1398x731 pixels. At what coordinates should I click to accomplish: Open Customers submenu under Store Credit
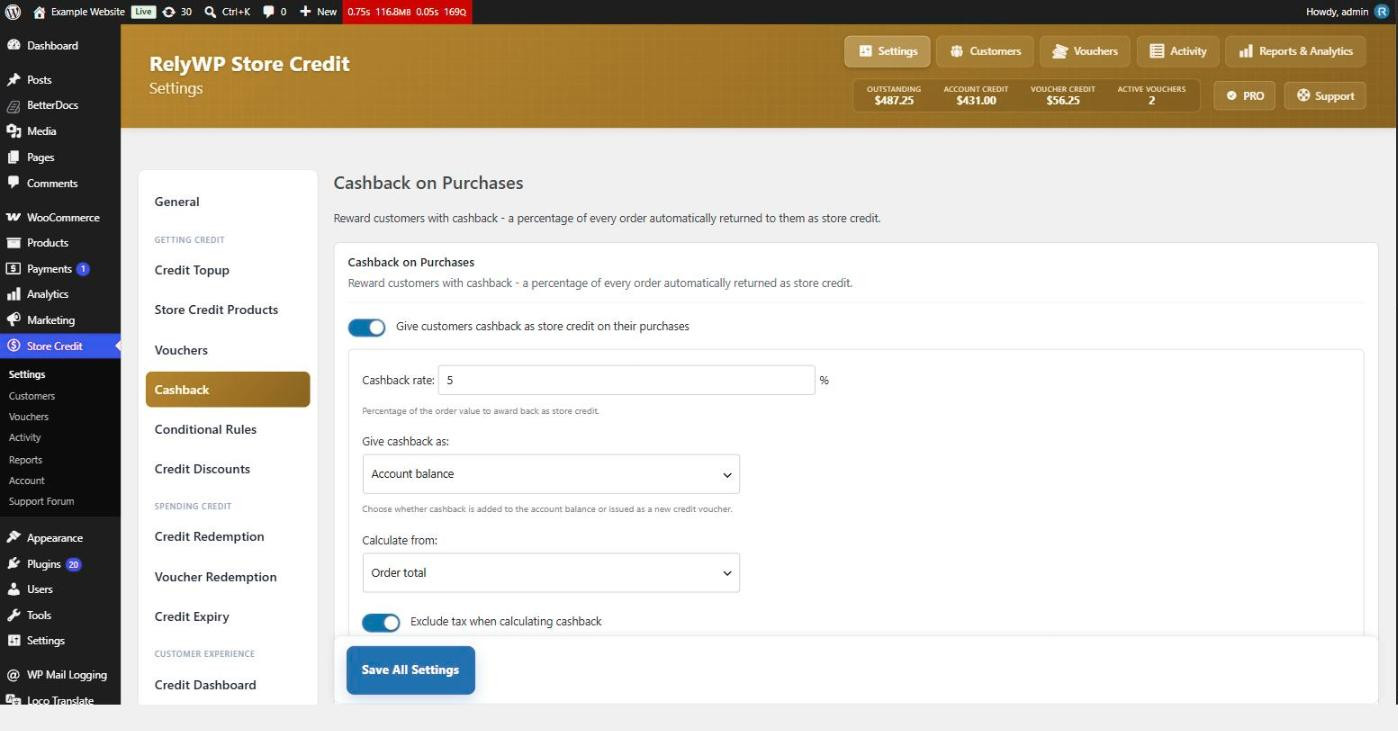tap(32, 396)
